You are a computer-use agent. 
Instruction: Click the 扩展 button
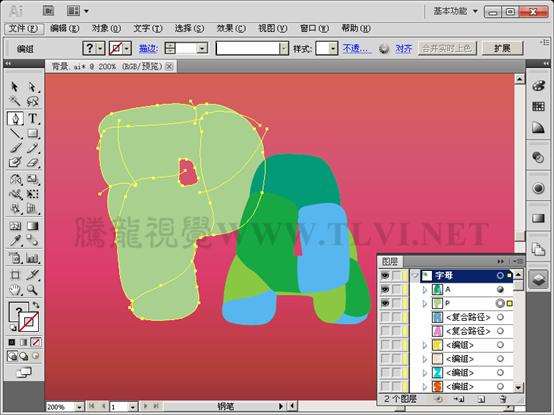click(502, 48)
